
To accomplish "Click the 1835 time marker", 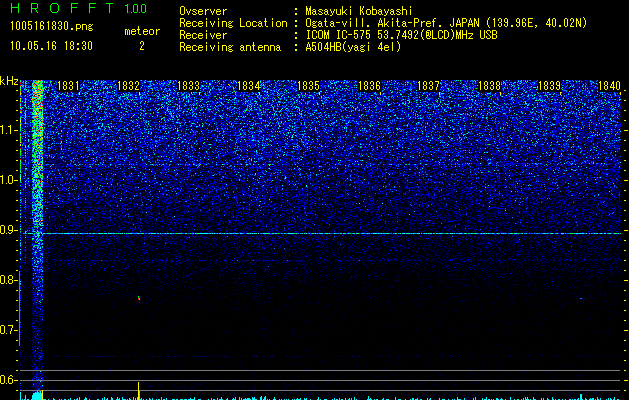I will 309,86.
